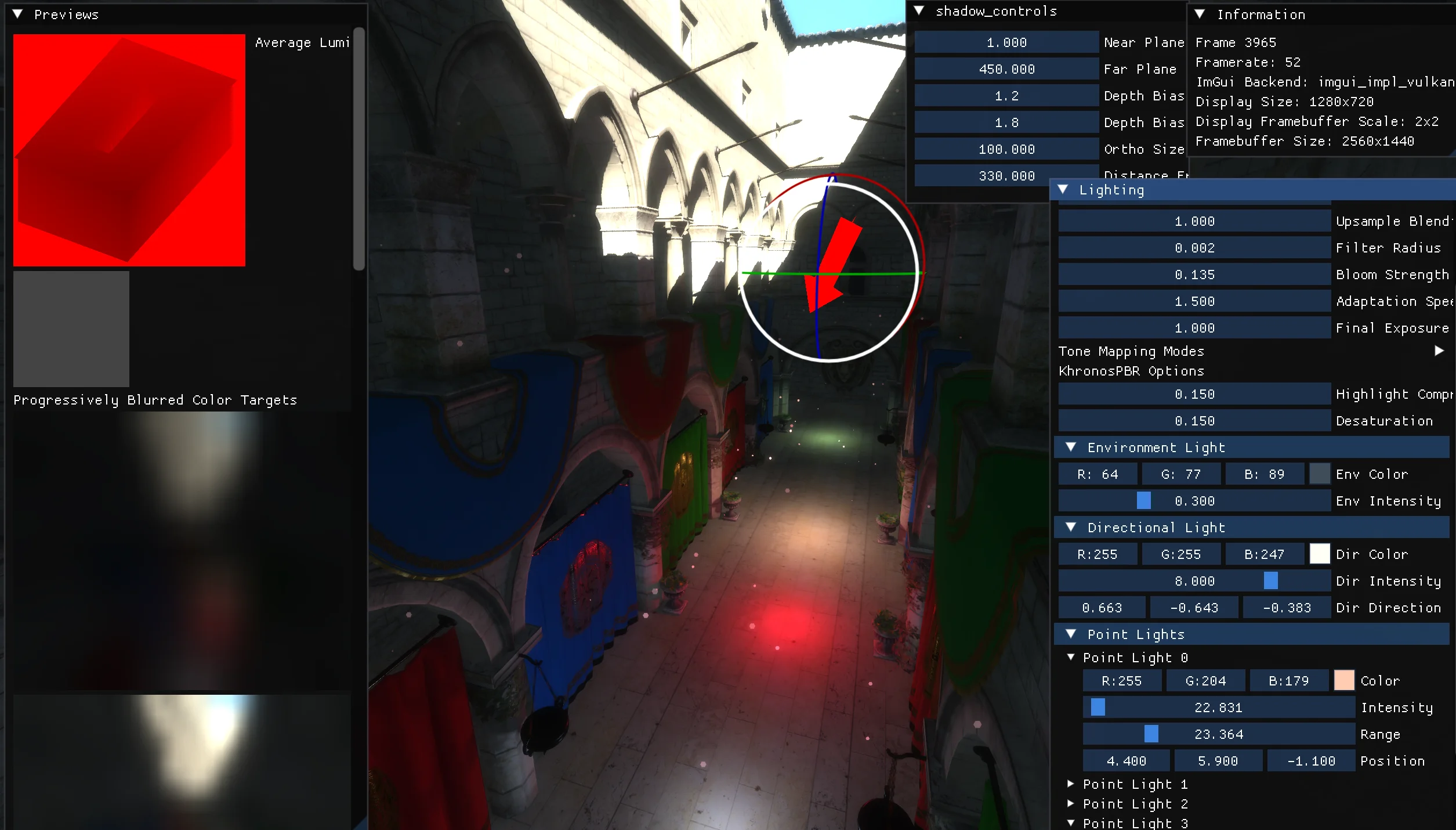Click the second blurred color target preview
This screenshot has width=1456, height=830.
182,762
